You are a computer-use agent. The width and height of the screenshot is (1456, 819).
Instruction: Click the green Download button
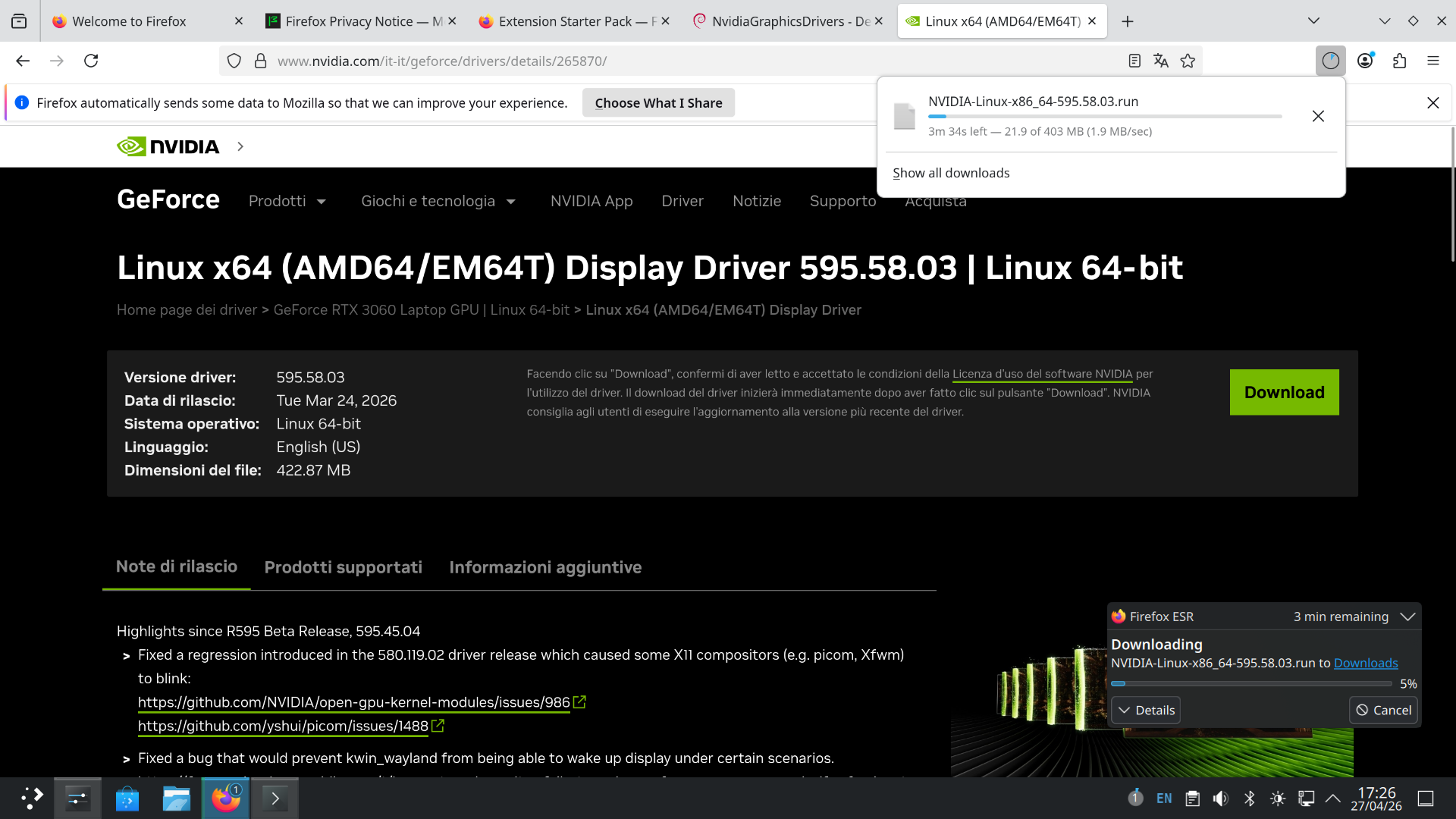pyautogui.click(x=1285, y=392)
